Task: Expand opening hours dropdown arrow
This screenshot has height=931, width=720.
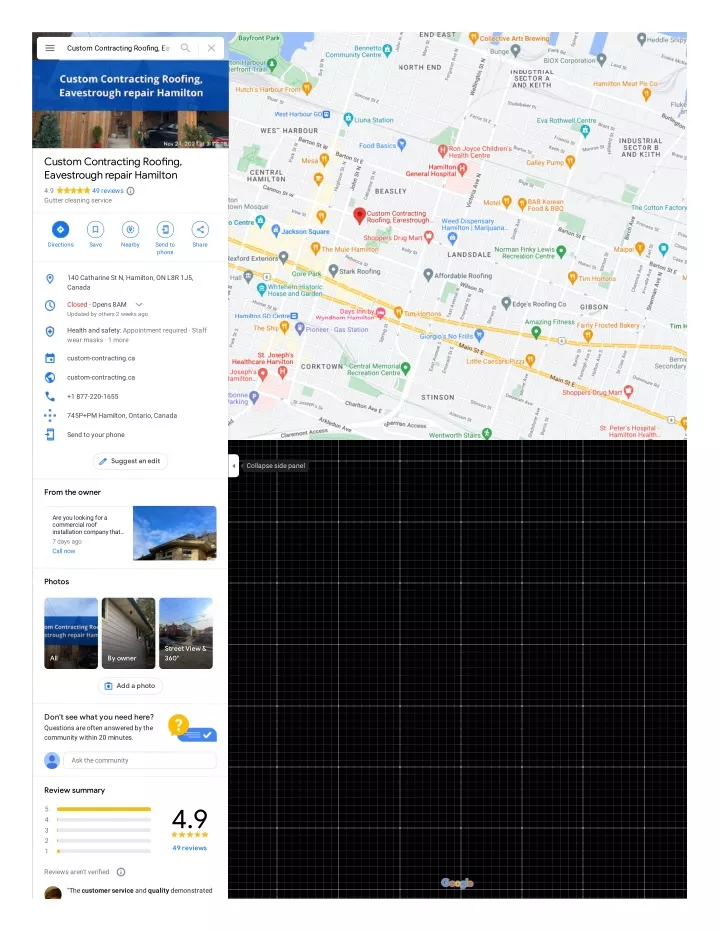Action: tap(139, 304)
